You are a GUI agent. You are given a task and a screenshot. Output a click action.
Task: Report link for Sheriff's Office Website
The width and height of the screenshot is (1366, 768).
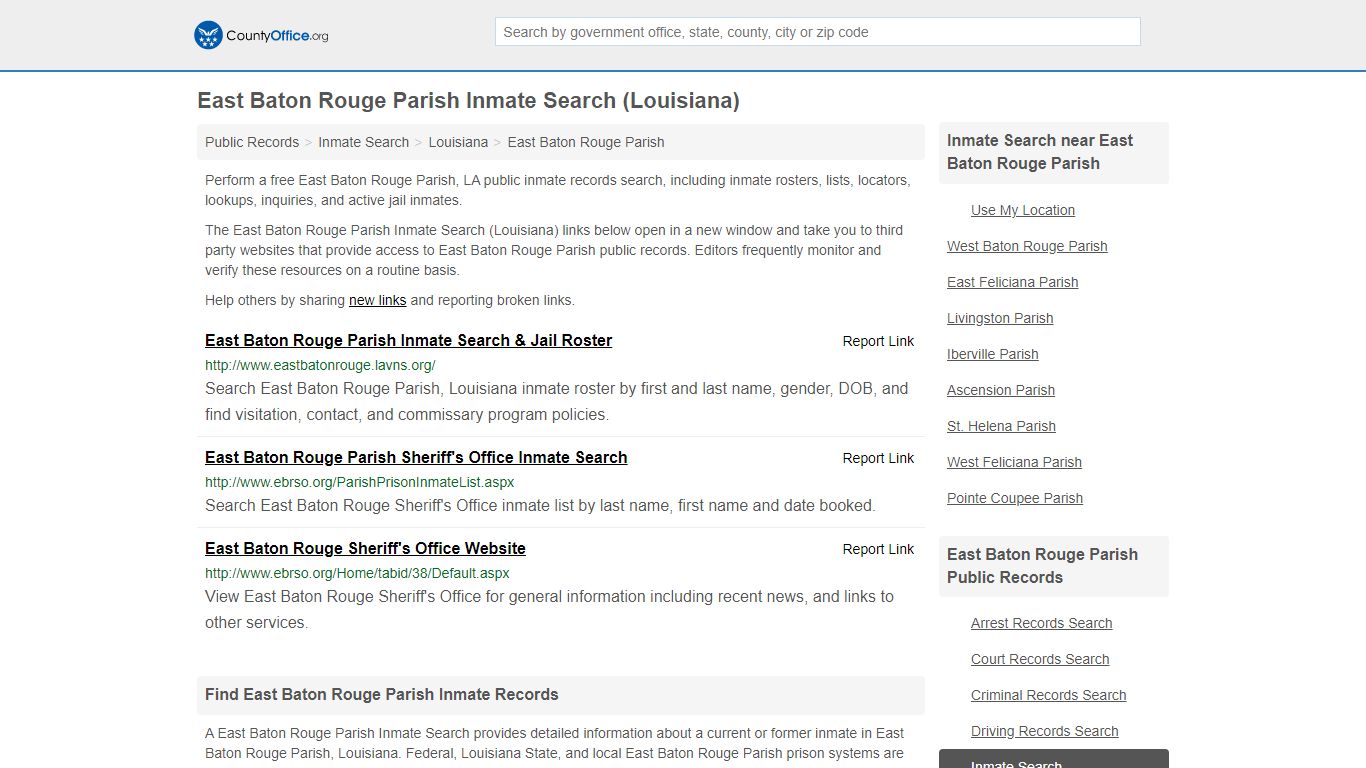click(x=878, y=549)
